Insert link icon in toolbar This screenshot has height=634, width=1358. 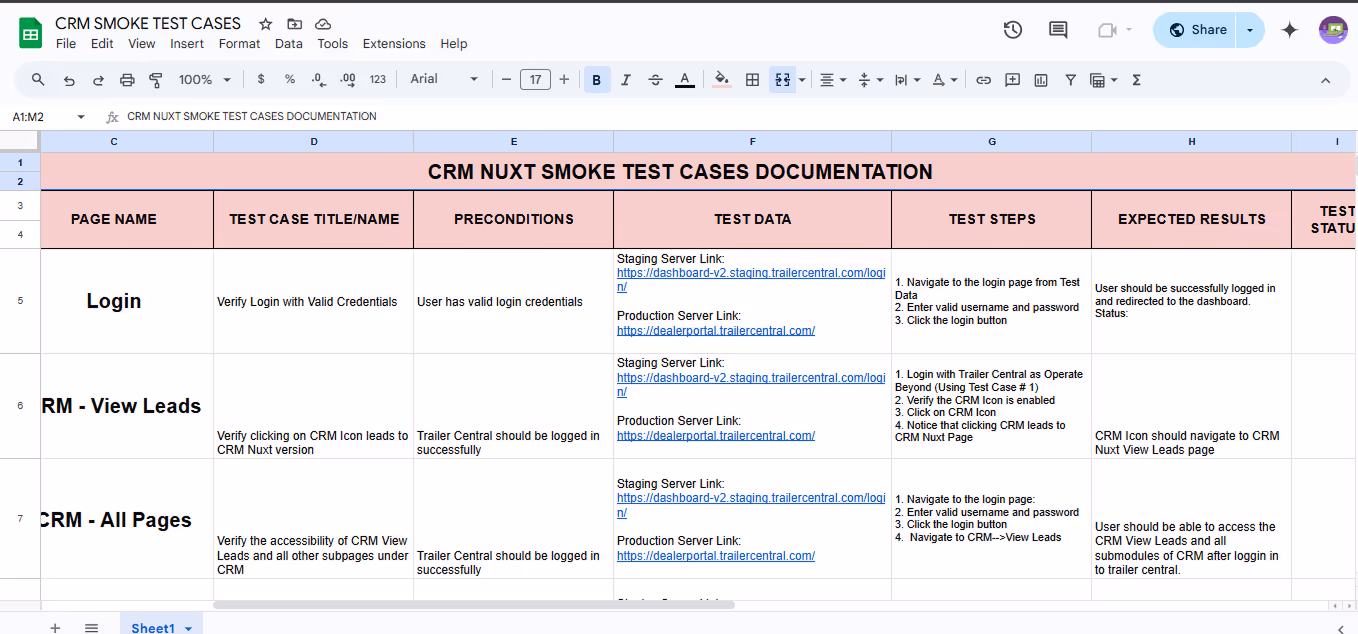pos(983,80)
